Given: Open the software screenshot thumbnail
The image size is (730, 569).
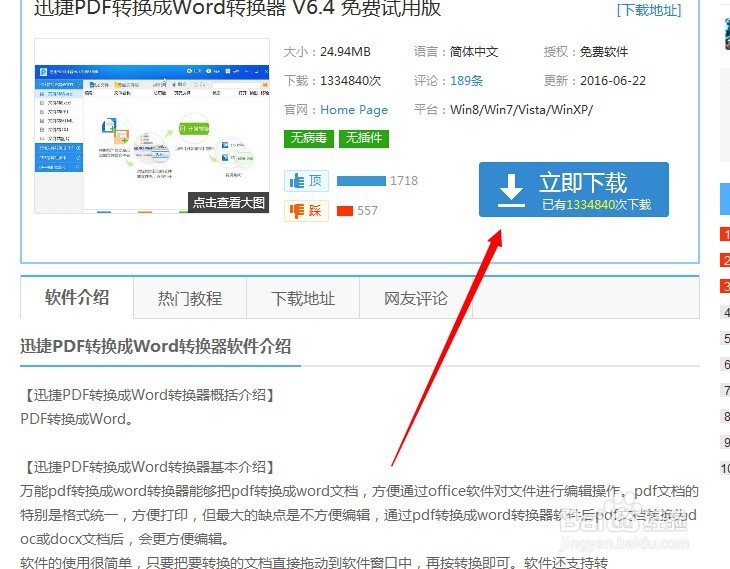Looking at the screenshot, I should coord(152,126).
